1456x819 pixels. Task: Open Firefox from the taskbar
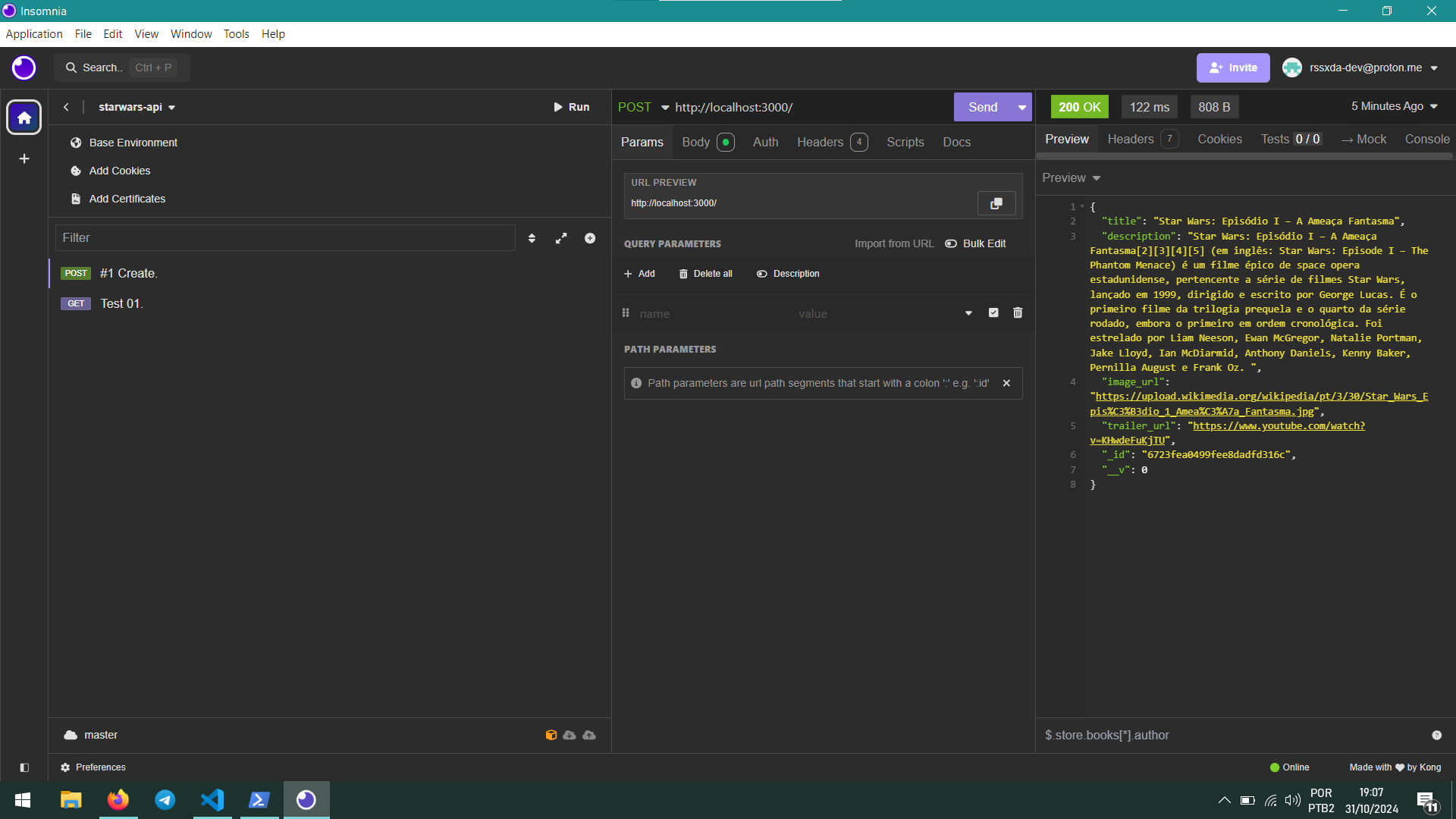pyautogui.click(x=118, y=800)
